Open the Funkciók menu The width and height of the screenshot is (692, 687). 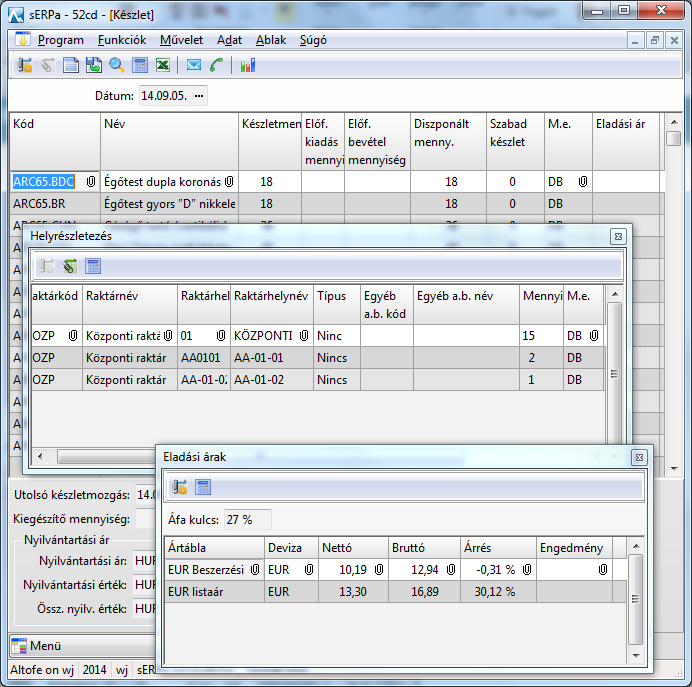pos(122,40)
